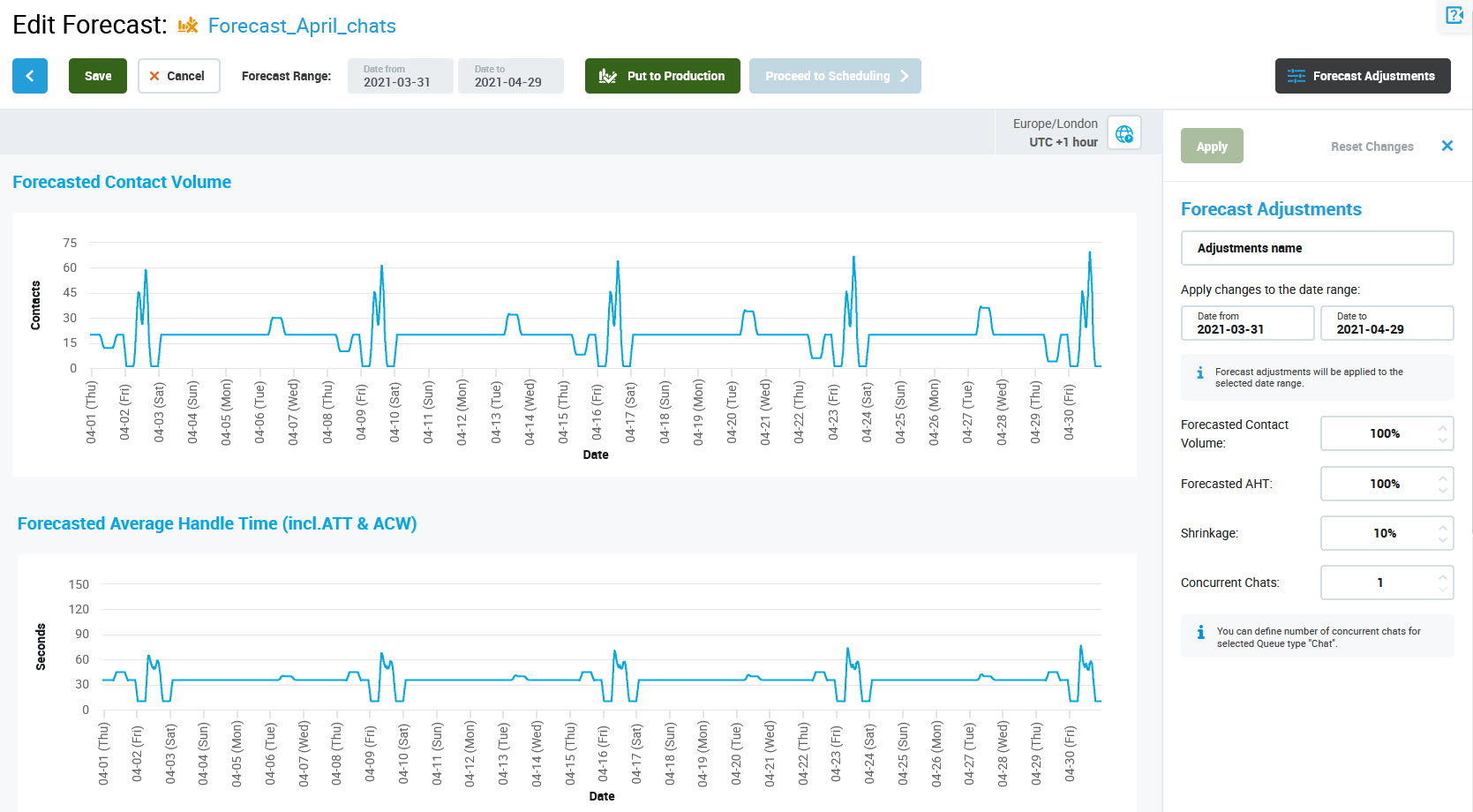Screen dimensions: 1473x812
Task: Apply the forecast adjustments
Action: point(1211,147)
